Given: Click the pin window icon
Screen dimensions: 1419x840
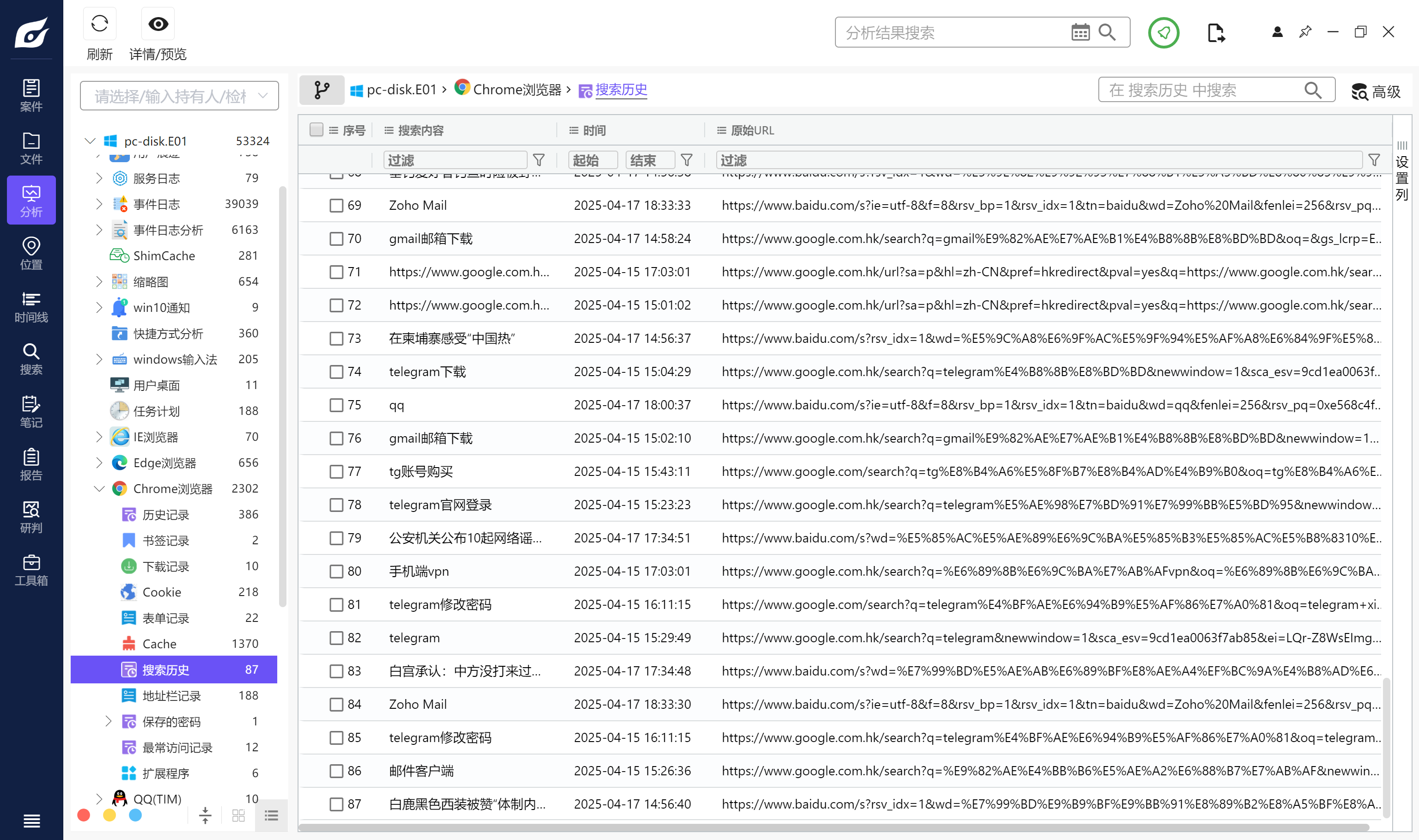Looking at the screenshot, I should (x=1305, y=32).
